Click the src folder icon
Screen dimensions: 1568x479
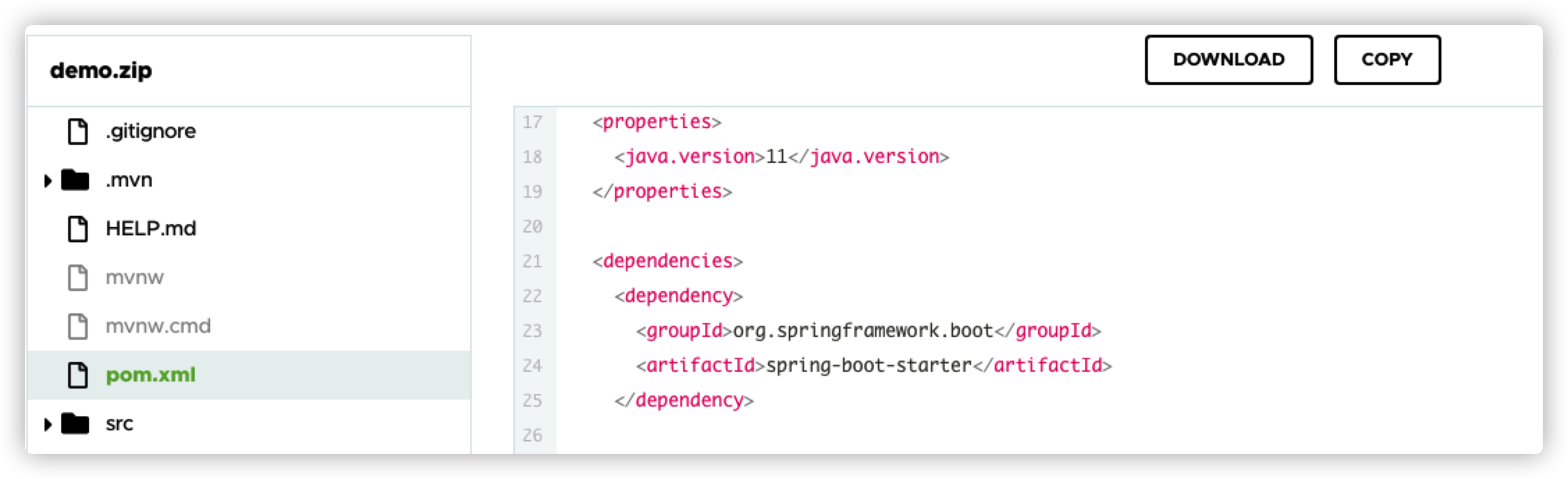[x=75, y=423]
